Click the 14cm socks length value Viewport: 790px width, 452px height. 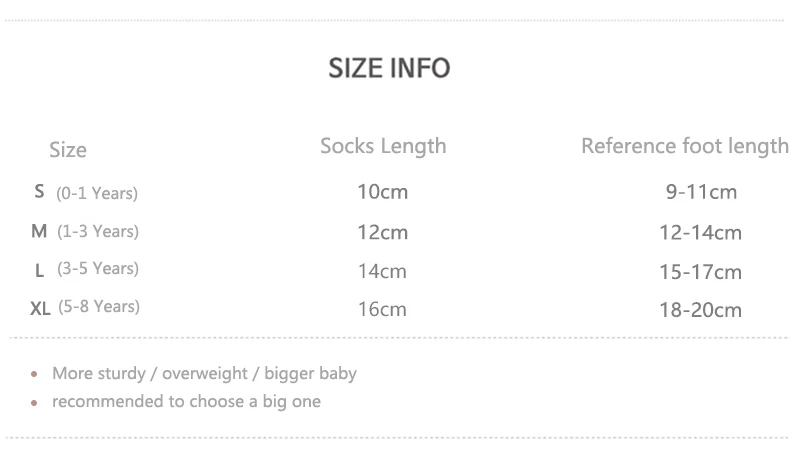pos(383,270)
